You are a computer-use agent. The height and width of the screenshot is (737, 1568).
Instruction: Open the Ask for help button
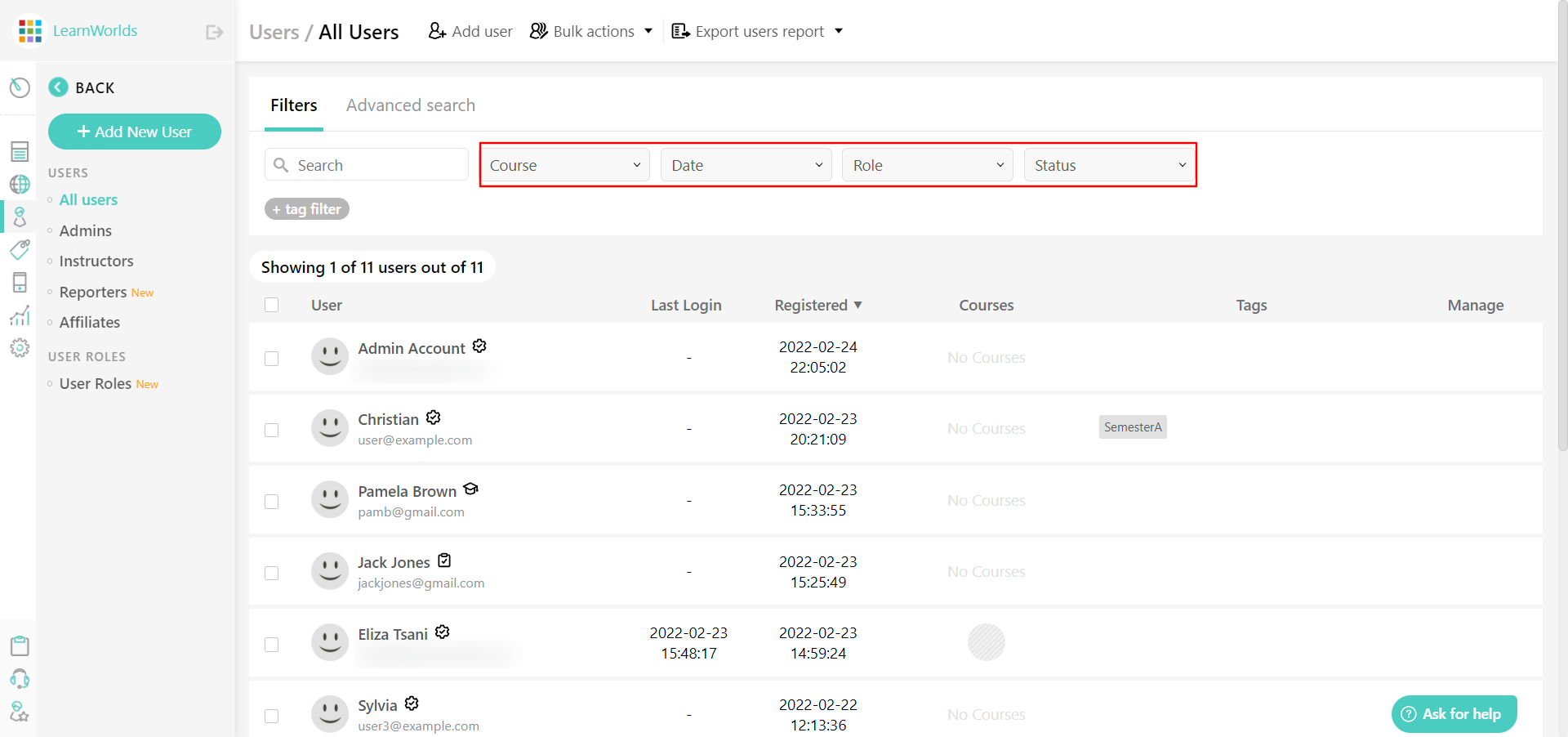[1454, 713]
